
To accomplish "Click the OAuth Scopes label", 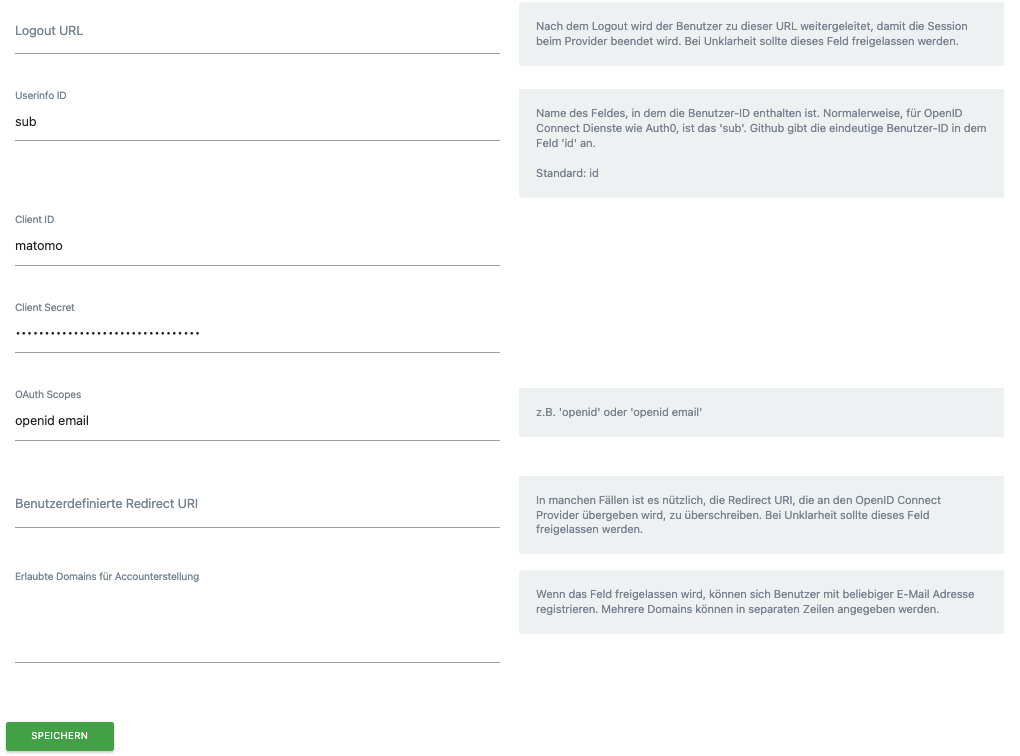I will tap(48, 394).
